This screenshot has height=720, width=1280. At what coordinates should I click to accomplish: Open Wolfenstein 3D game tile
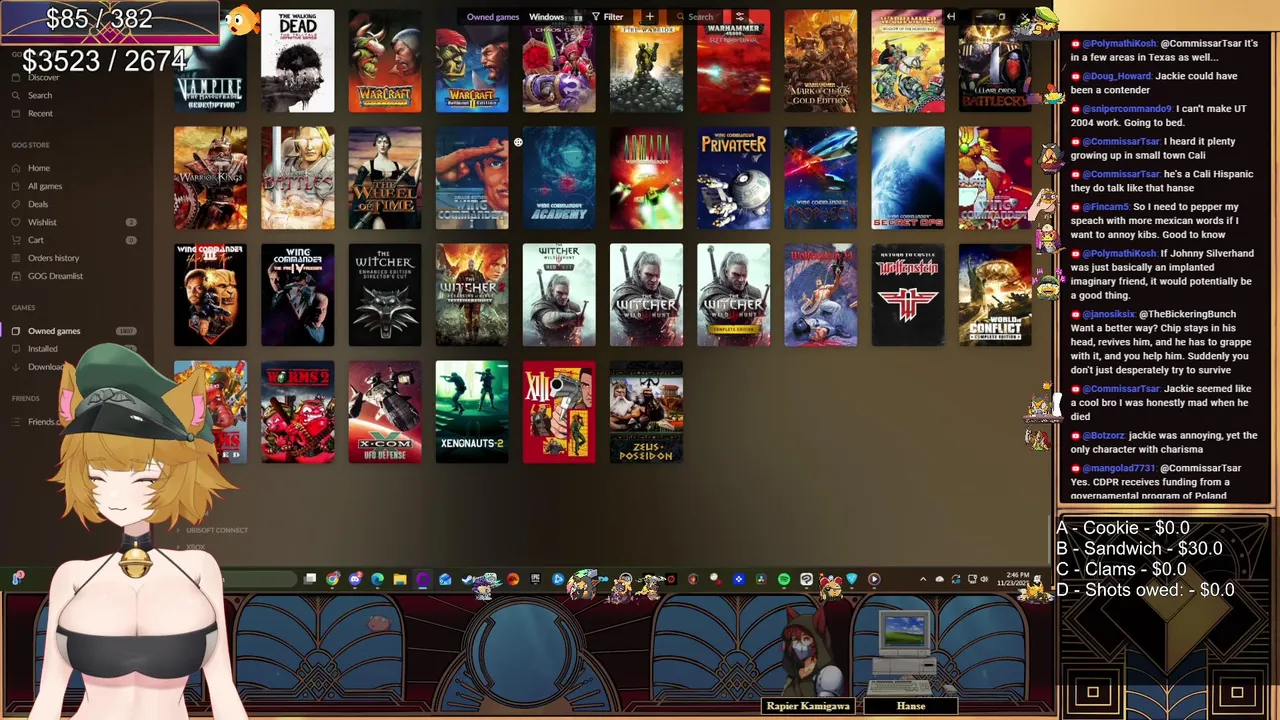tap(821, 295)
